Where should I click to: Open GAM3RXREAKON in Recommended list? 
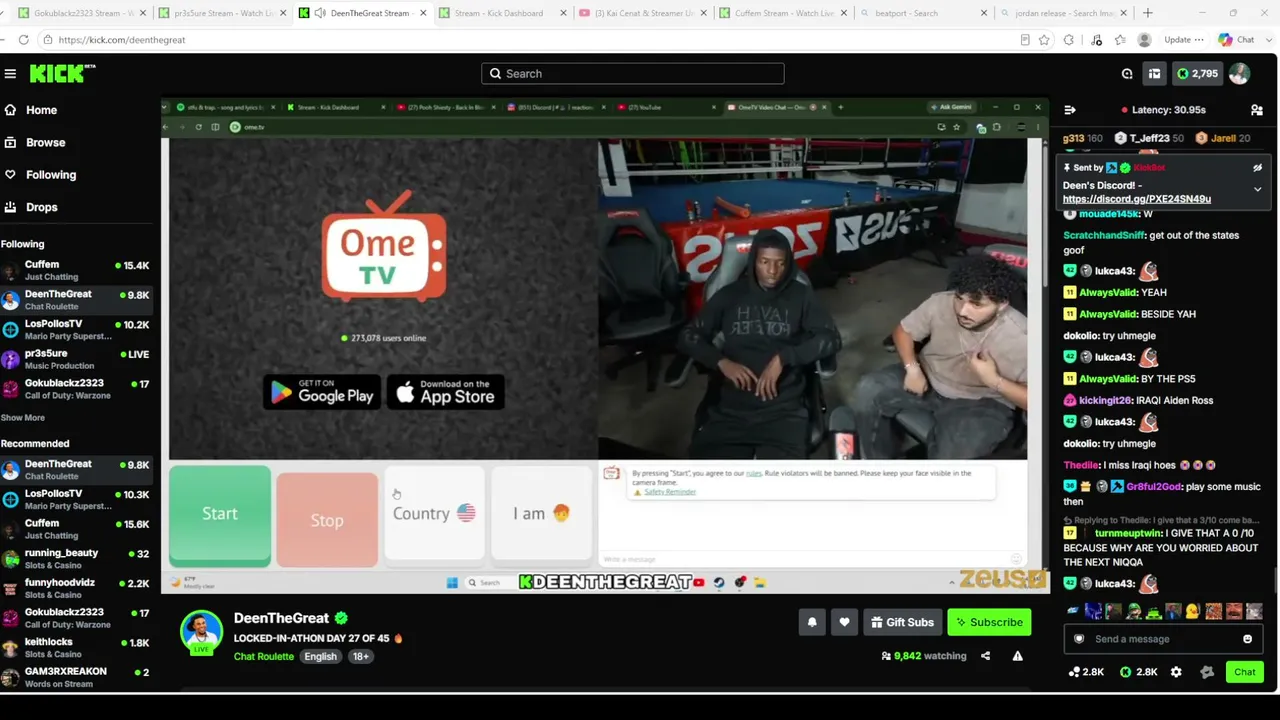click(x=77, y=677)
